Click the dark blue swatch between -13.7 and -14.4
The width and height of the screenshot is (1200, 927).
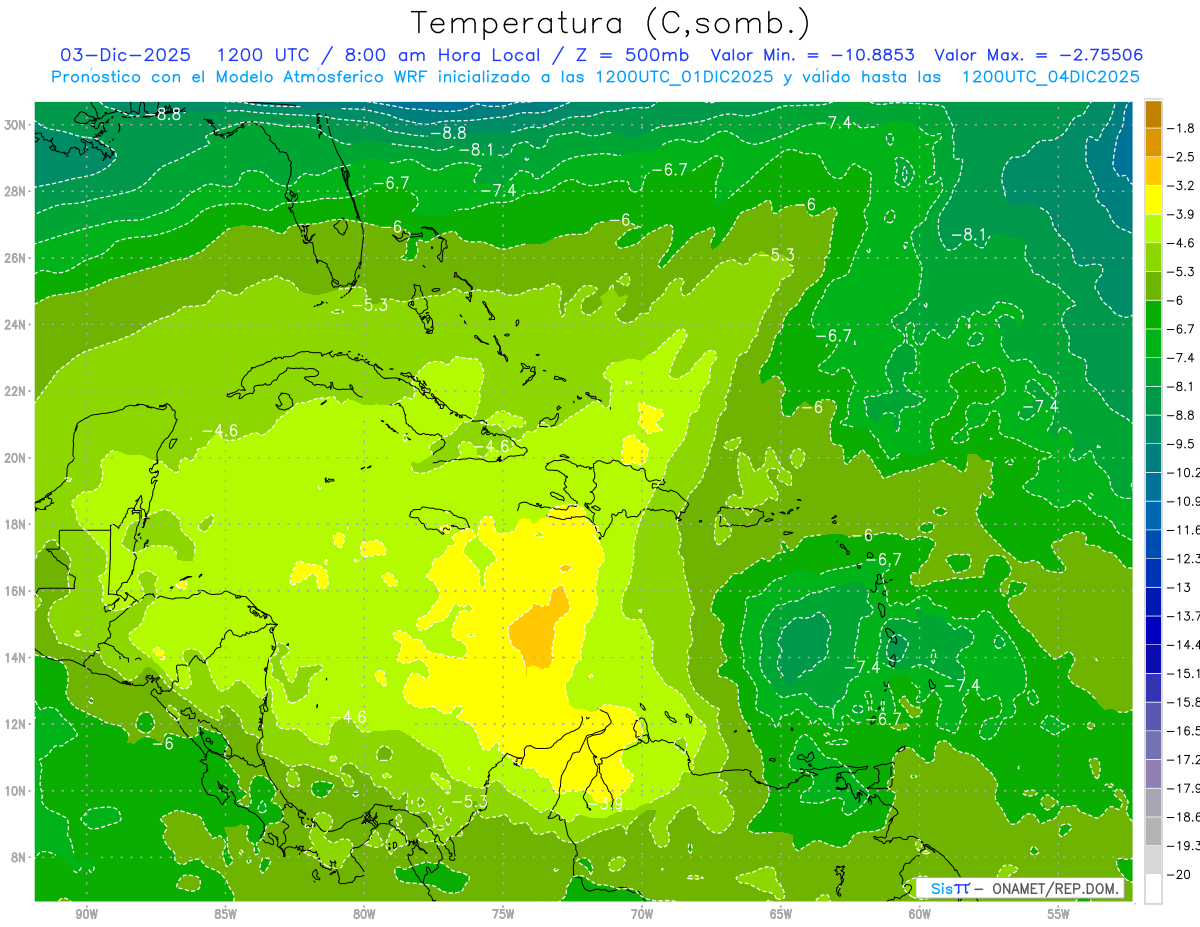point(1153,630)
